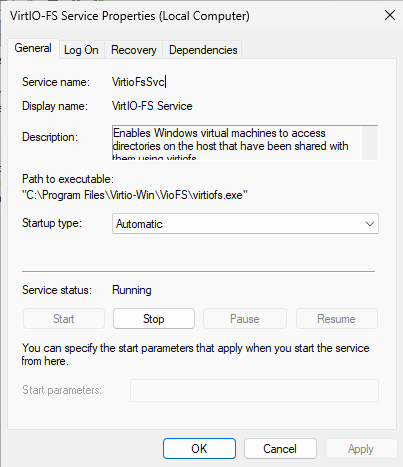Click the Pause service button

coord(245,319)
